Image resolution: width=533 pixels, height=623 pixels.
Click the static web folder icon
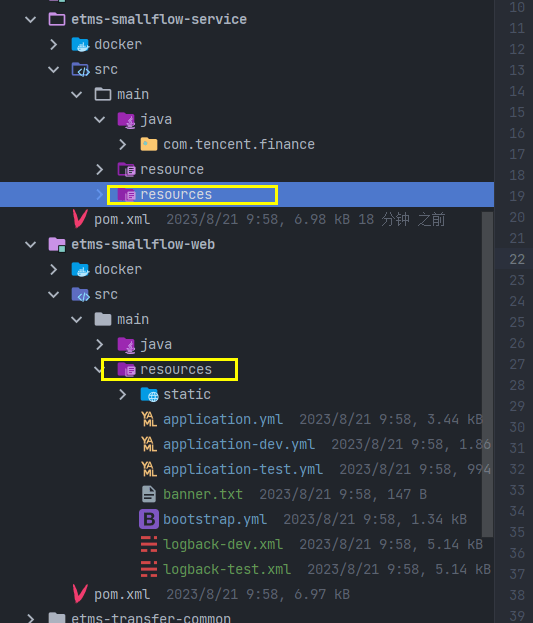pyautogui.click(x=149, y=395)
